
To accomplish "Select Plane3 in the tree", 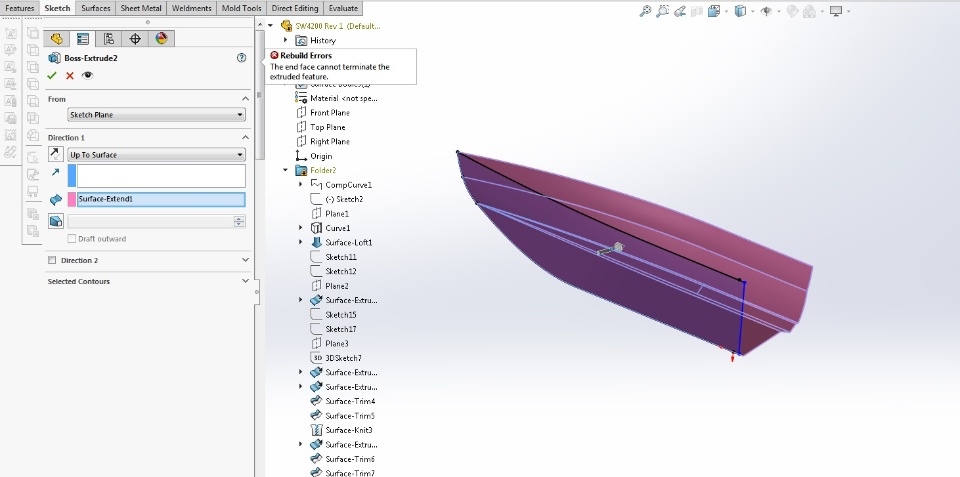I will tap(337, 344).
